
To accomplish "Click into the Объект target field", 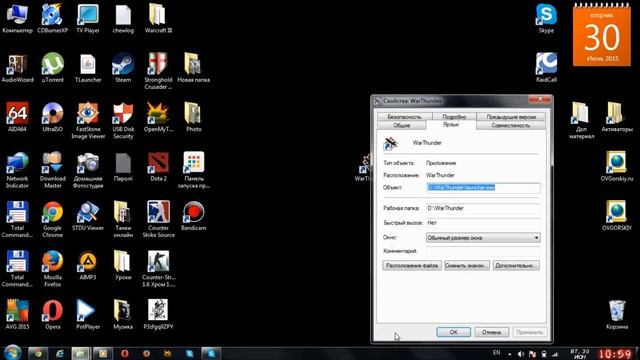I will point(483,188).
